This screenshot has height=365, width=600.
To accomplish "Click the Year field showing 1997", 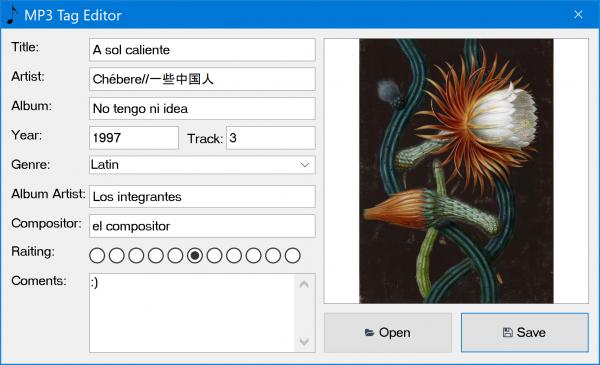I will (134, 138).
